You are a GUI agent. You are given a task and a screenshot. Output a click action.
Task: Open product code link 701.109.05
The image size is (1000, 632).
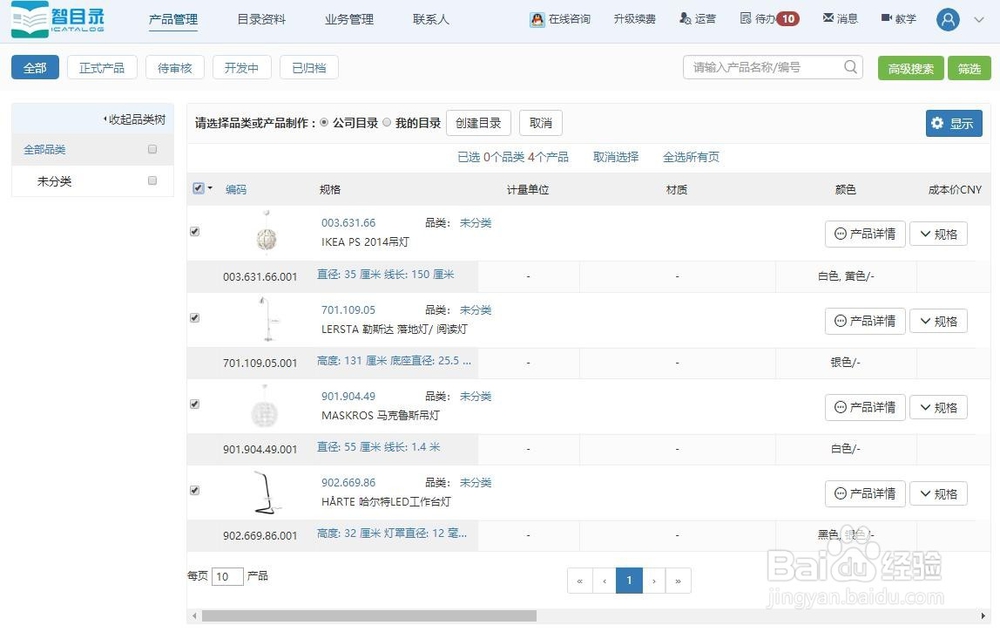click(x=348, y=310)
